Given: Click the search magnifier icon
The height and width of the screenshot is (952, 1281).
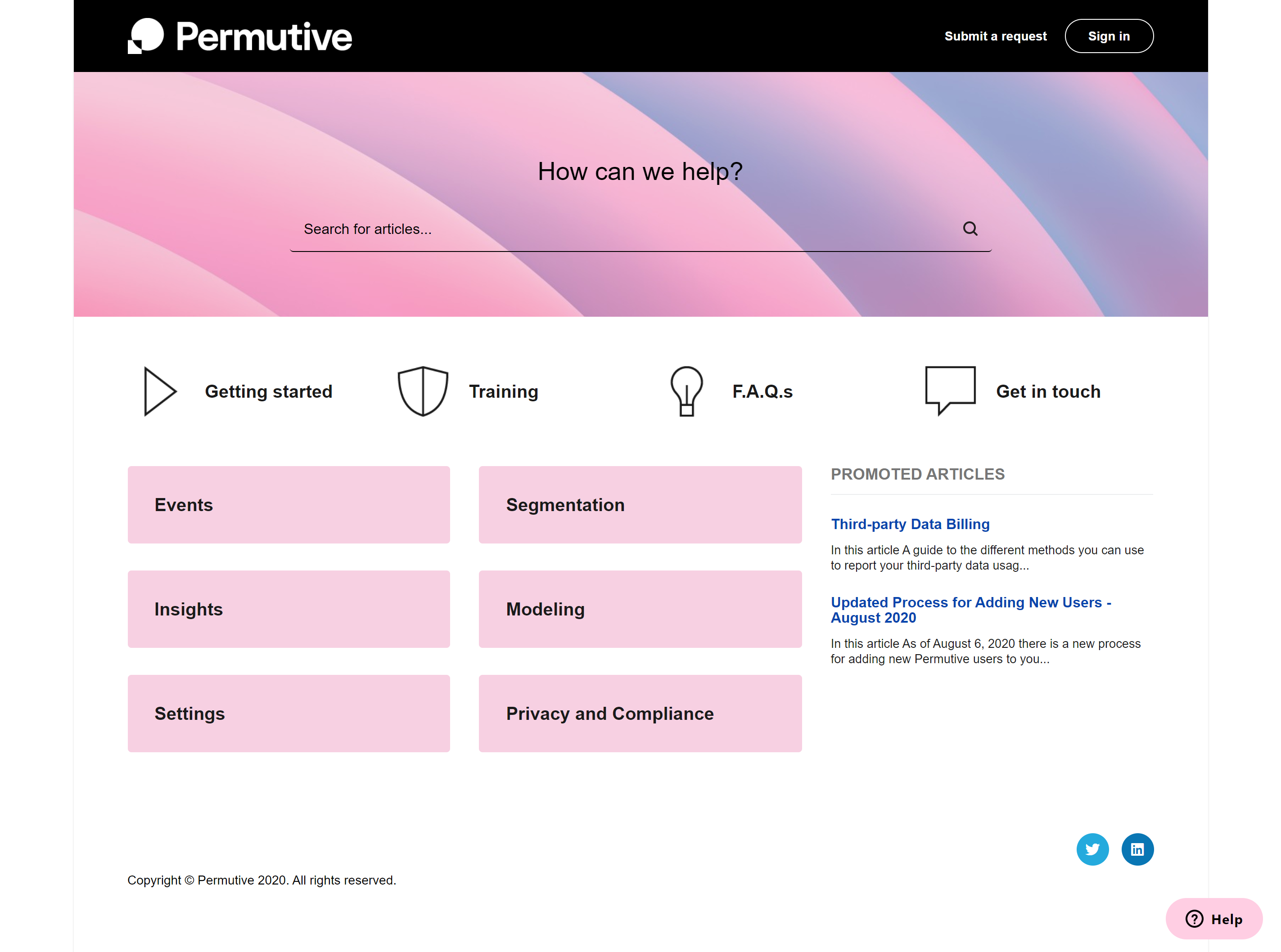Looking at the screenshot, I should coord(970,229).
